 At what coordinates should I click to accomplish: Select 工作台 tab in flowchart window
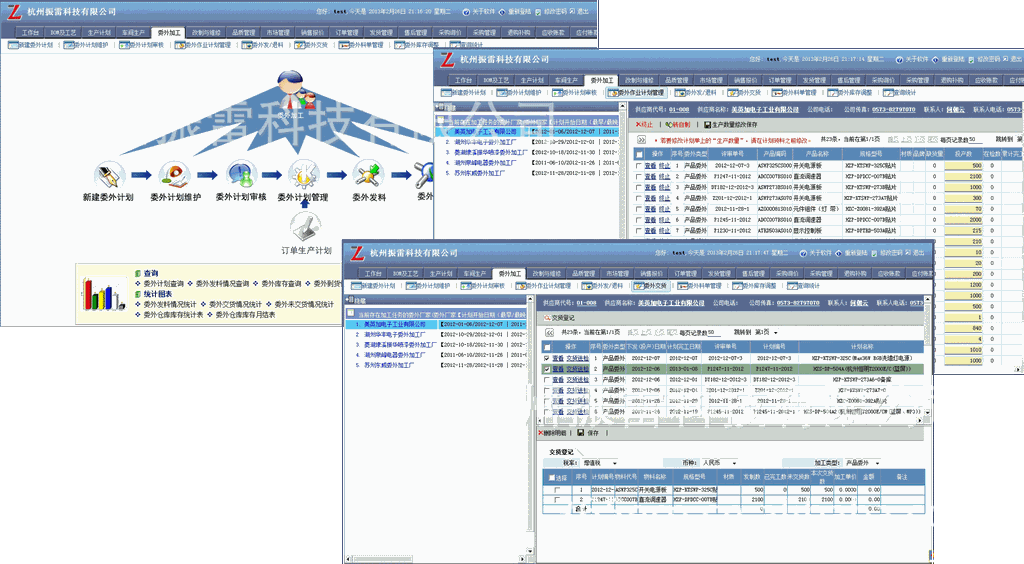click(30, 32)
